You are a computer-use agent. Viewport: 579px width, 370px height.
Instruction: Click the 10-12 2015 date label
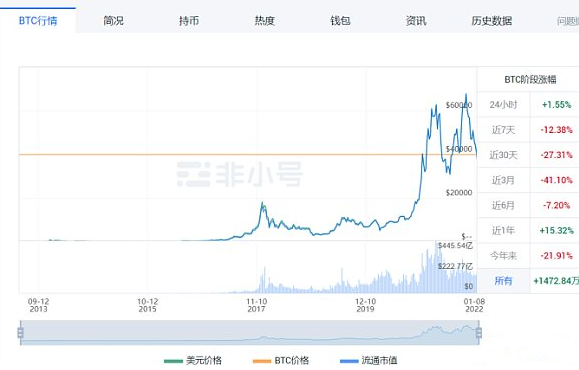click(147, 305)
